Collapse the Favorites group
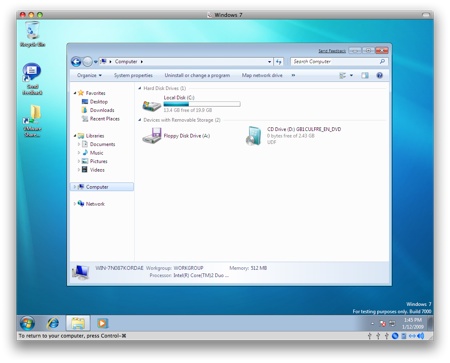The height and width of the screenshot is (363, 450). (x=75, y=93)
